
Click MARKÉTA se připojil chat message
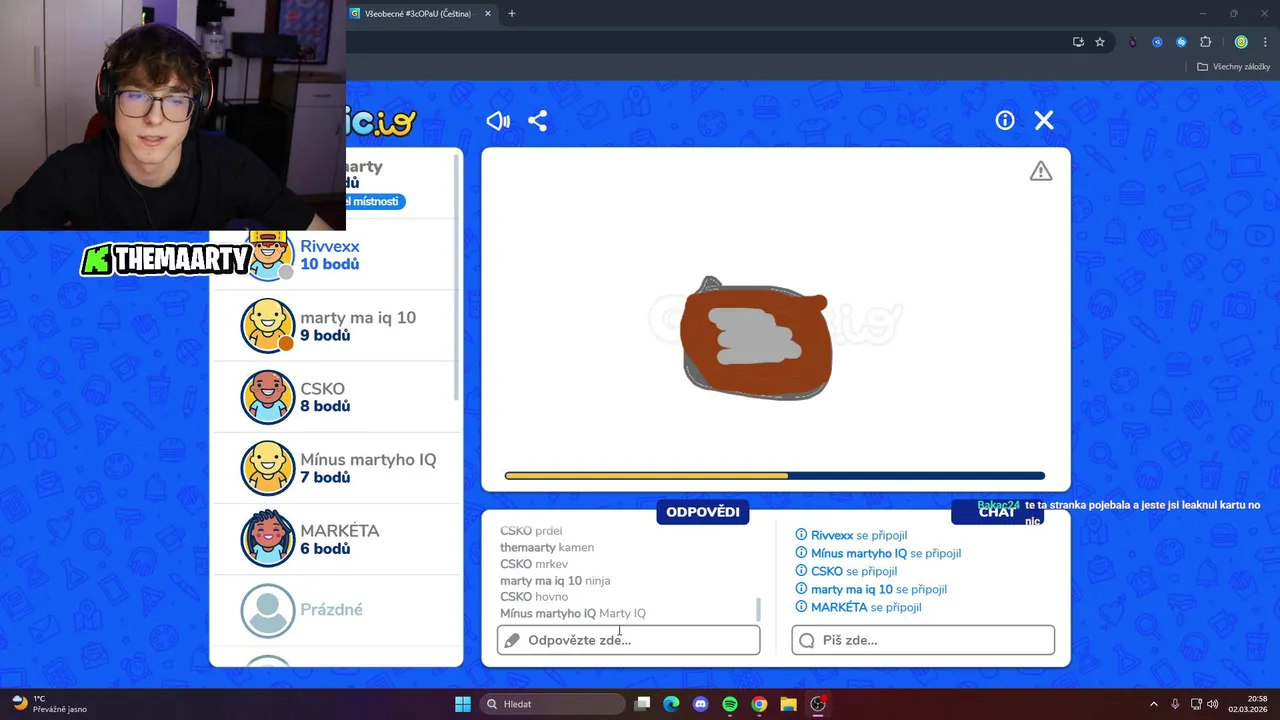(858, 607)
